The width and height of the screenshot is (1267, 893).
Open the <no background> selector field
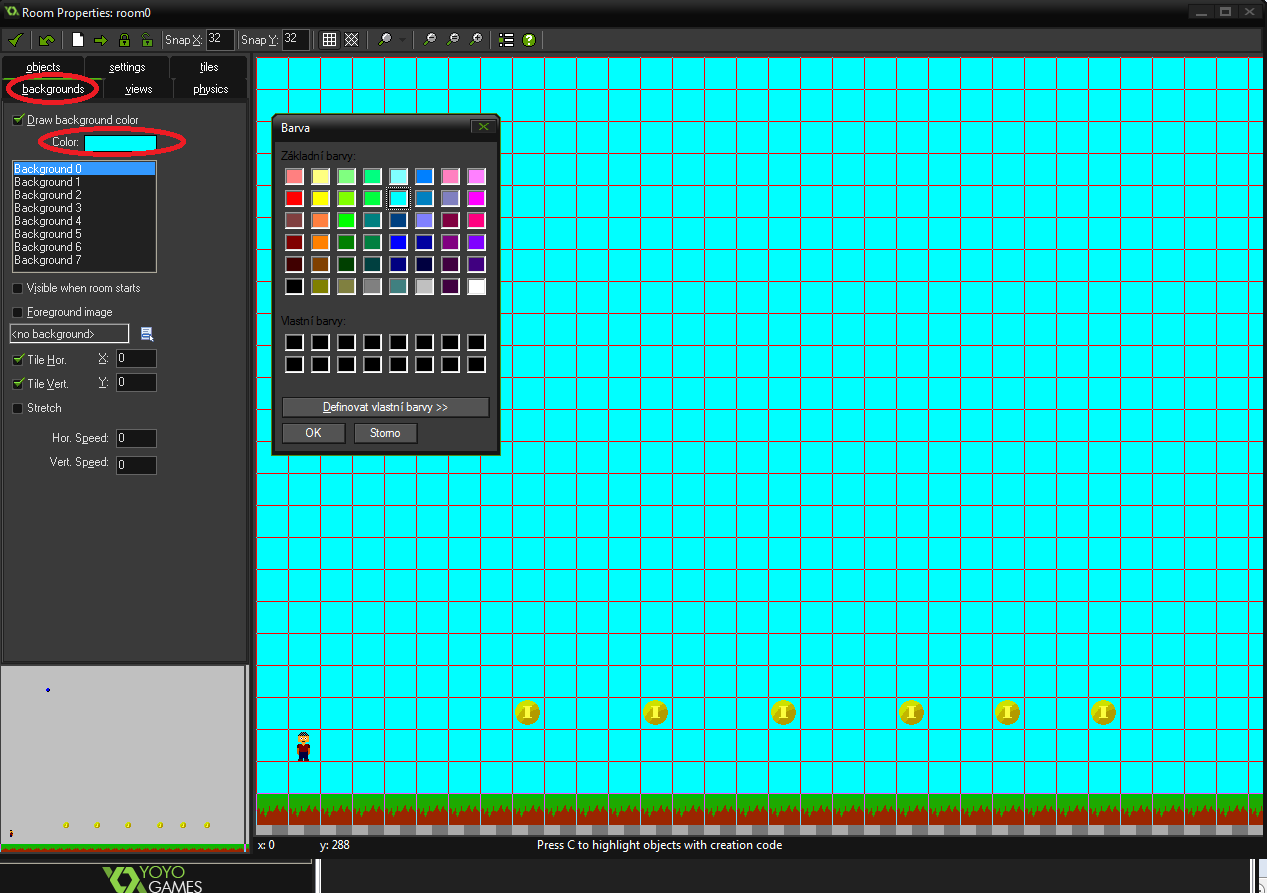[x=69, y=334]
